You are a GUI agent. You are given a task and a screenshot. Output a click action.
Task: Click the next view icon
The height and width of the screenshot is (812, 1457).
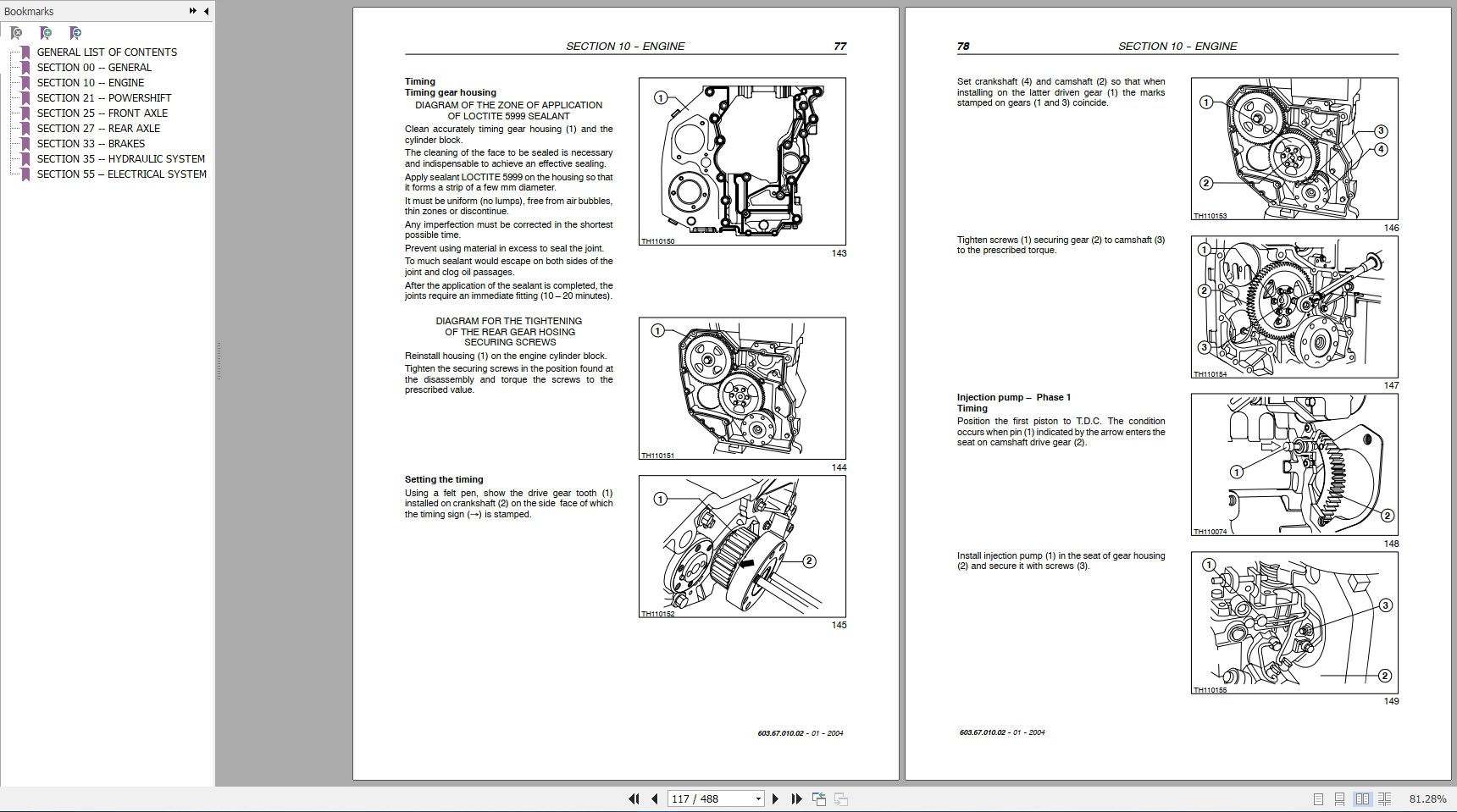(841, 798)
